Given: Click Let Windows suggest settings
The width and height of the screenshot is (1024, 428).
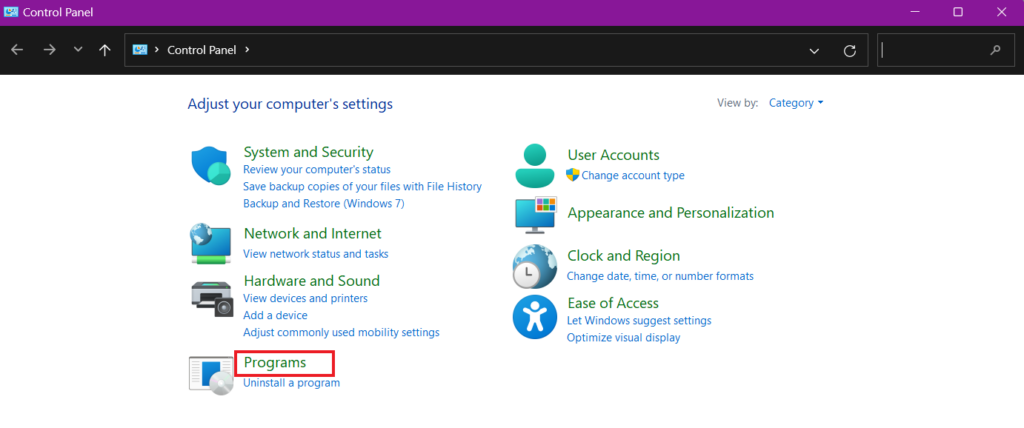Looking at the screenshot, I should 639,321.
